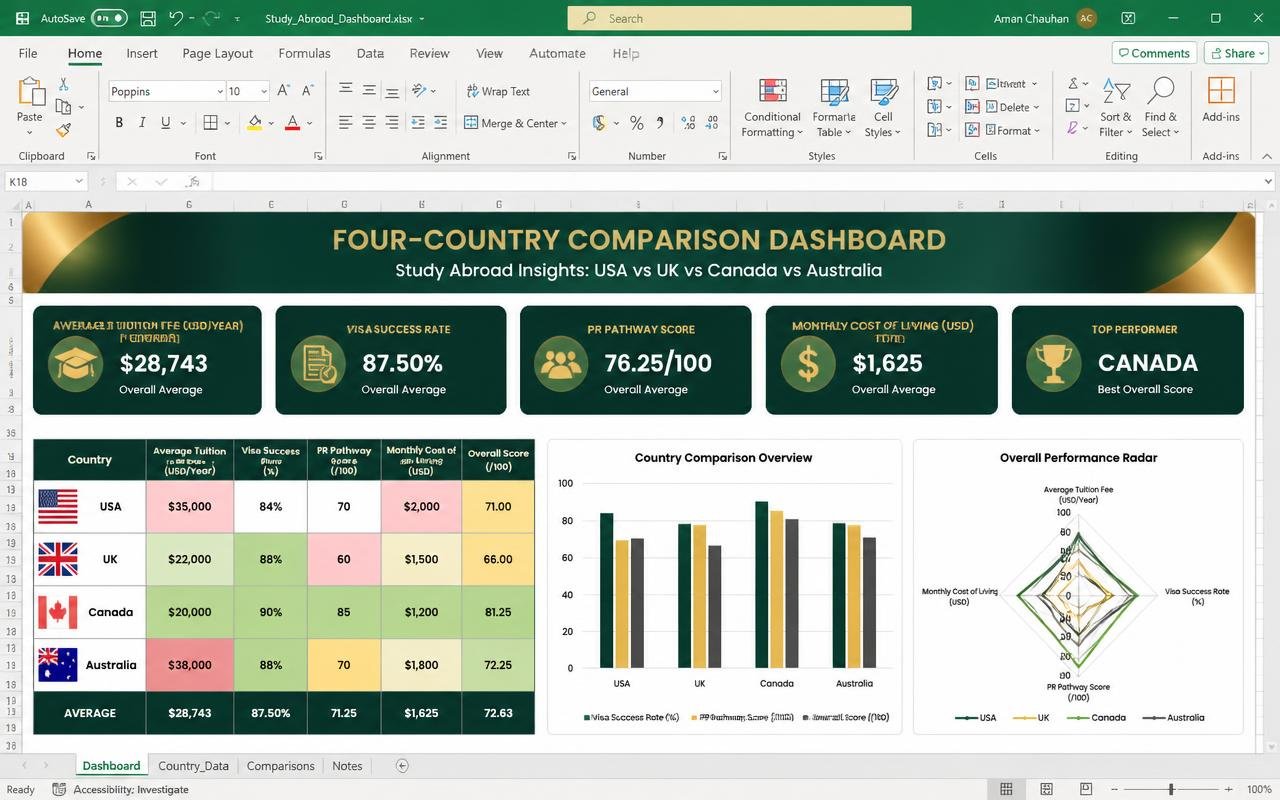Undo the last action
This screenshot has width=1280, height=800.
point(176,18)
